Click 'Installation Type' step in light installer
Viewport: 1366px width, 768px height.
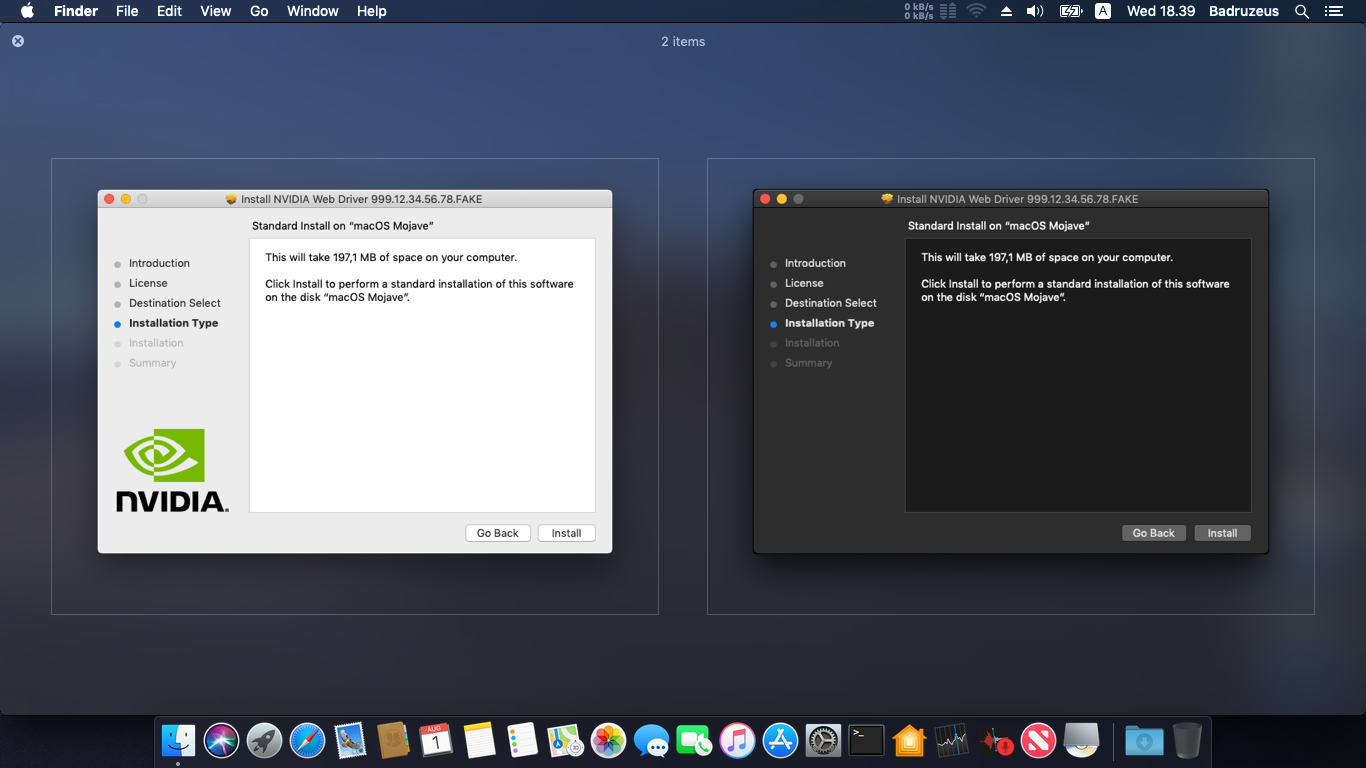pyautogui.click(x=173, y=323)
